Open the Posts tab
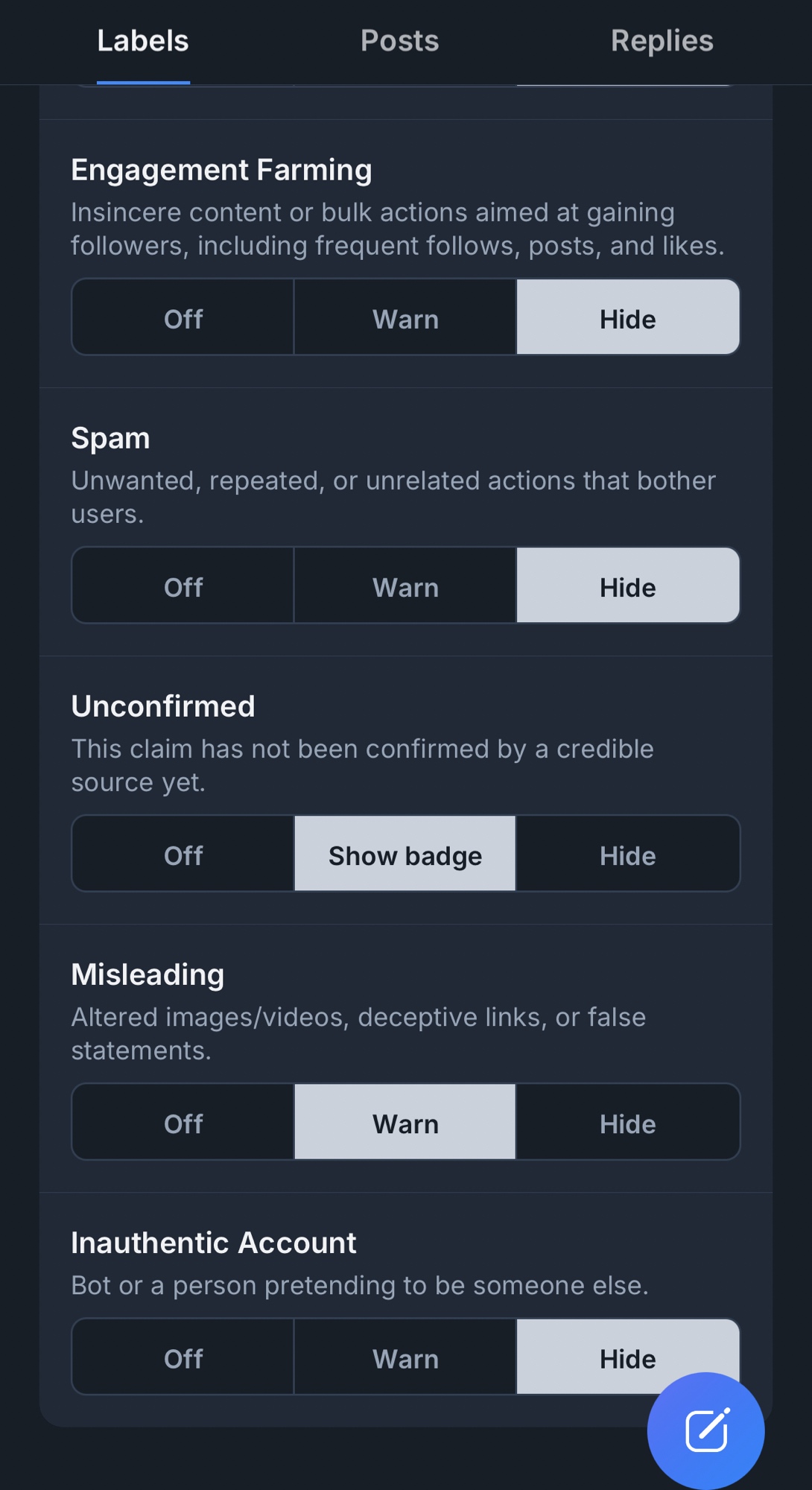Screen dimensions: 812x1490 pos(400,42)
